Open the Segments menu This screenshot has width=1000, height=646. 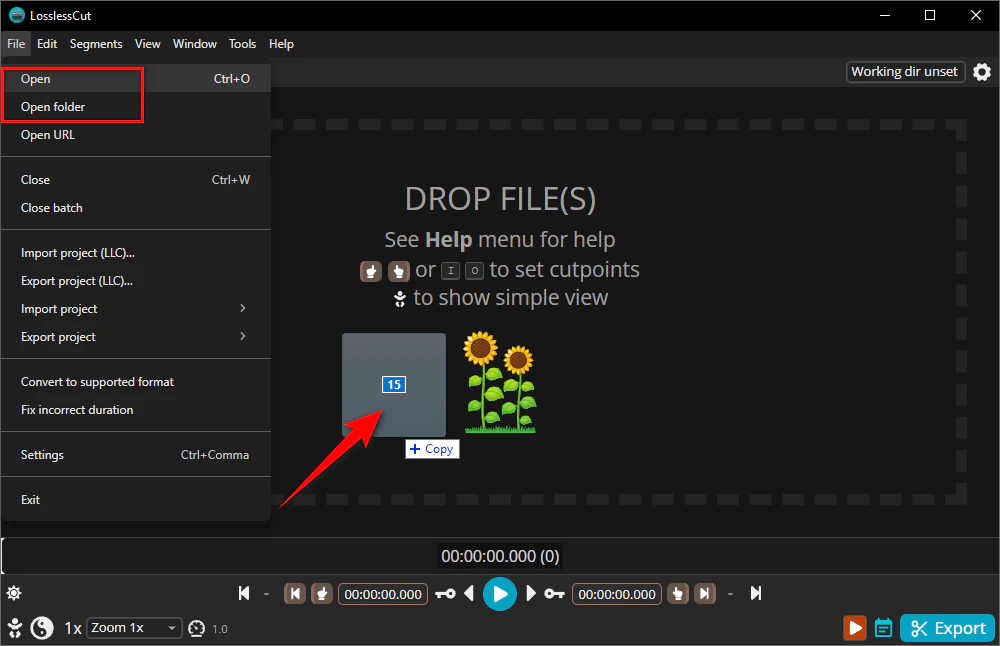[x=96, y=44]
